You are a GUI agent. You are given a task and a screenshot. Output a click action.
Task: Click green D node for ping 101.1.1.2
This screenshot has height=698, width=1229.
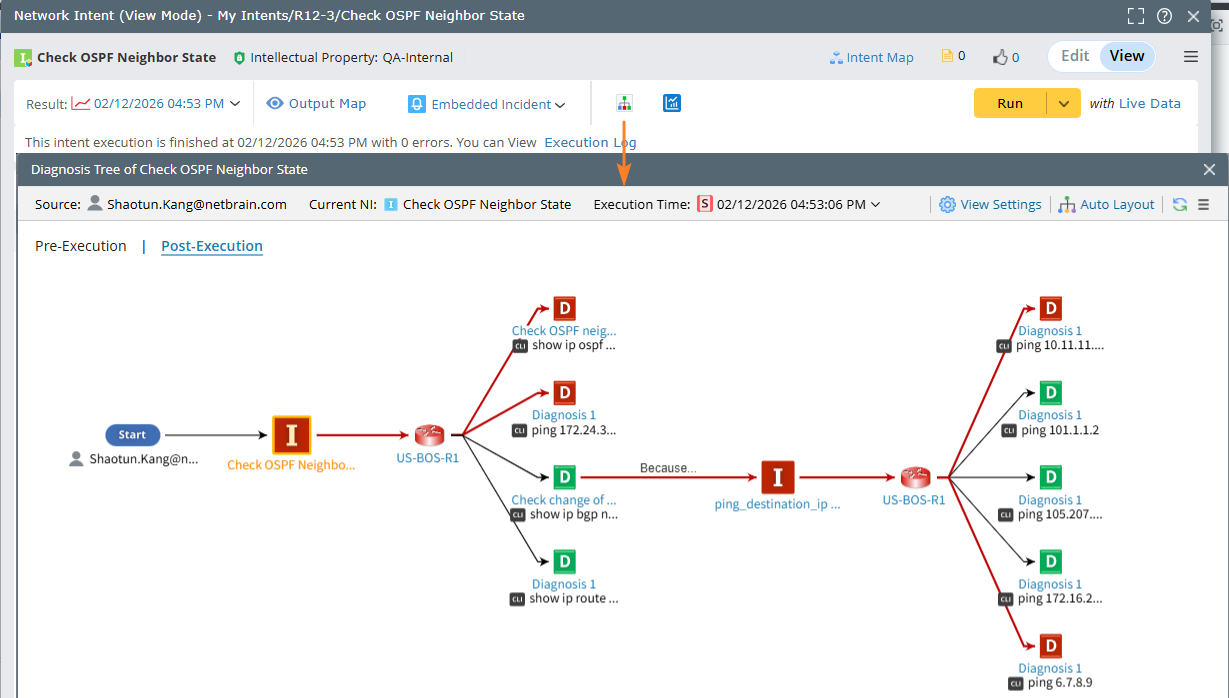[1050, 393]
